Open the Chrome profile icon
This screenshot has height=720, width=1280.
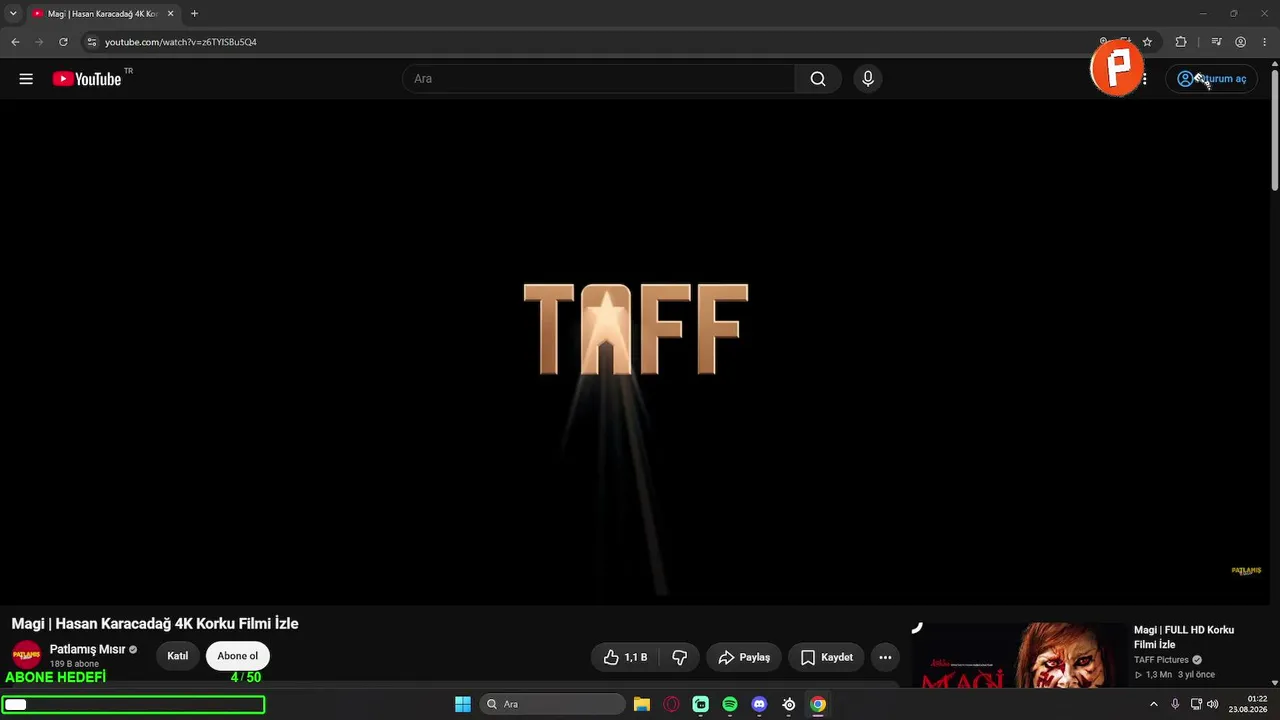(x=1240, y=42)
